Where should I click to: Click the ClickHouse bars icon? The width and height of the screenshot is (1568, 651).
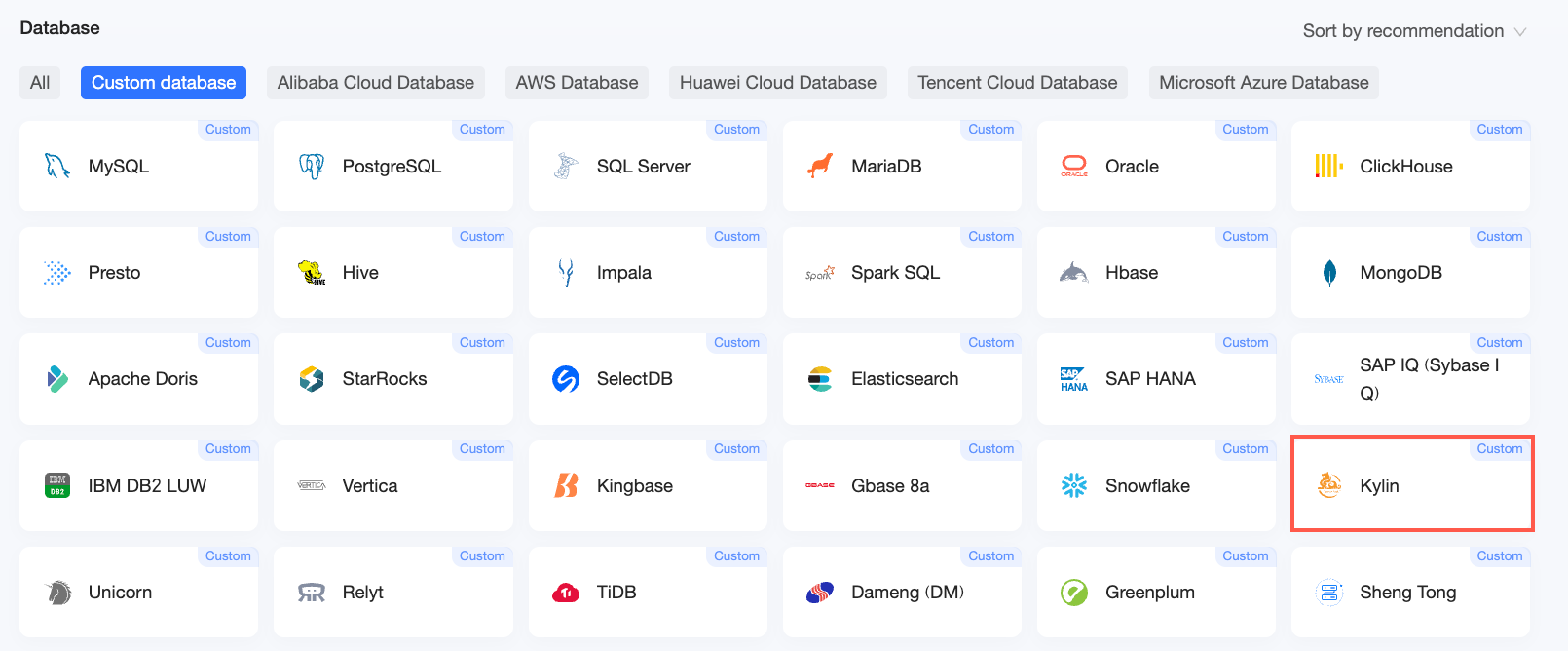(x=1329, y=167)
